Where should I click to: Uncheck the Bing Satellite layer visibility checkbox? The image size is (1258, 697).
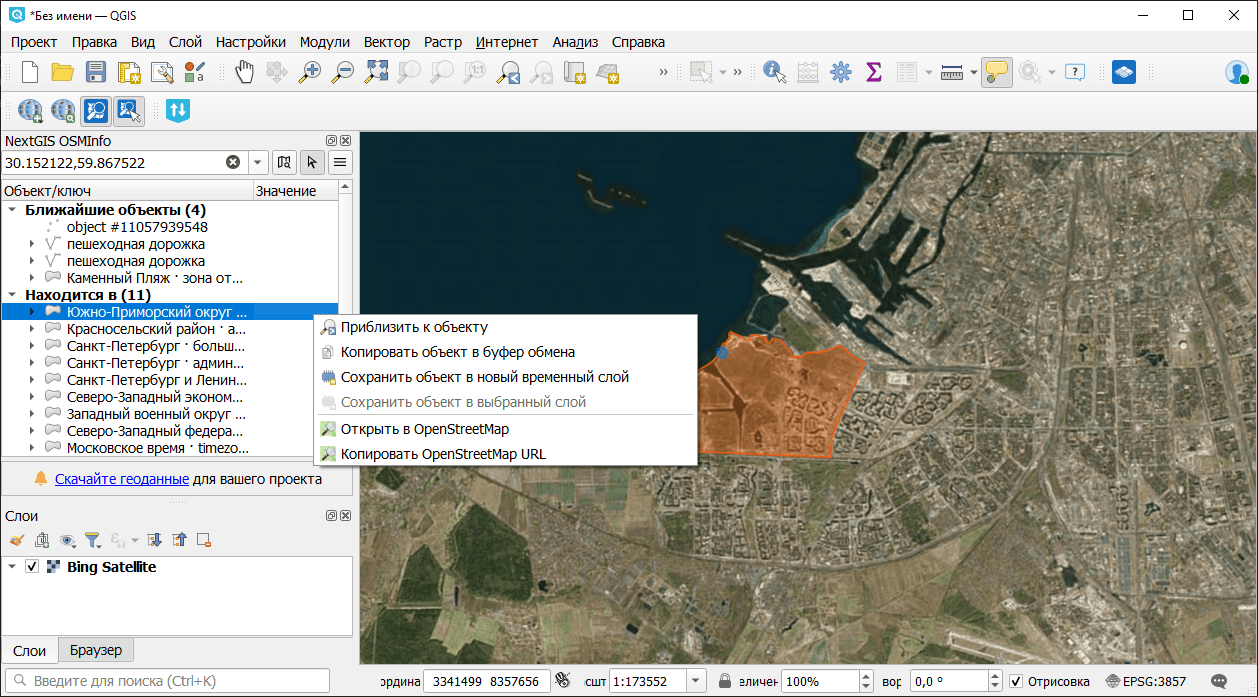point(32,567)
